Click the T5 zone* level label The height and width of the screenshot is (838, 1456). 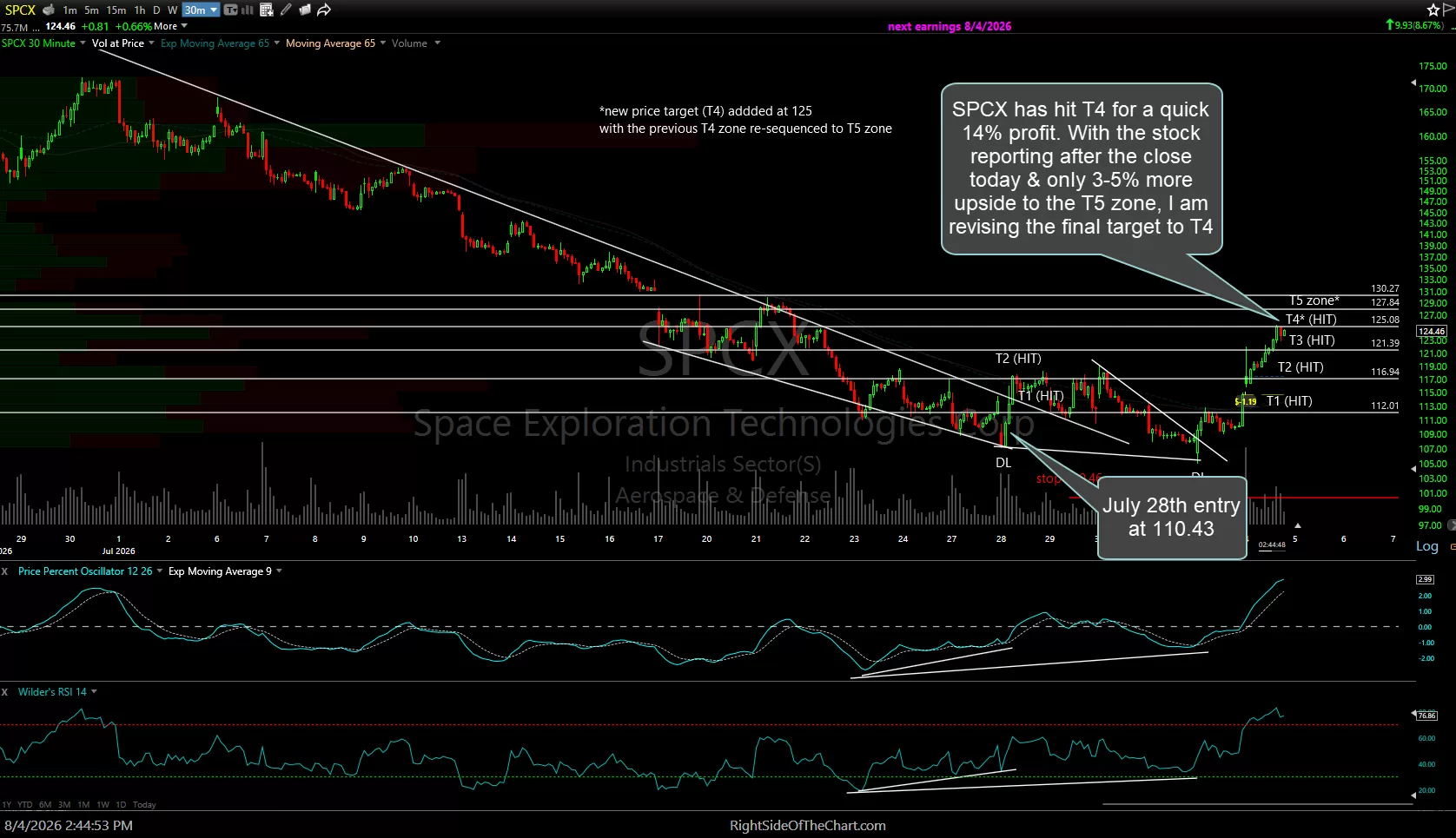[1314, 300]
